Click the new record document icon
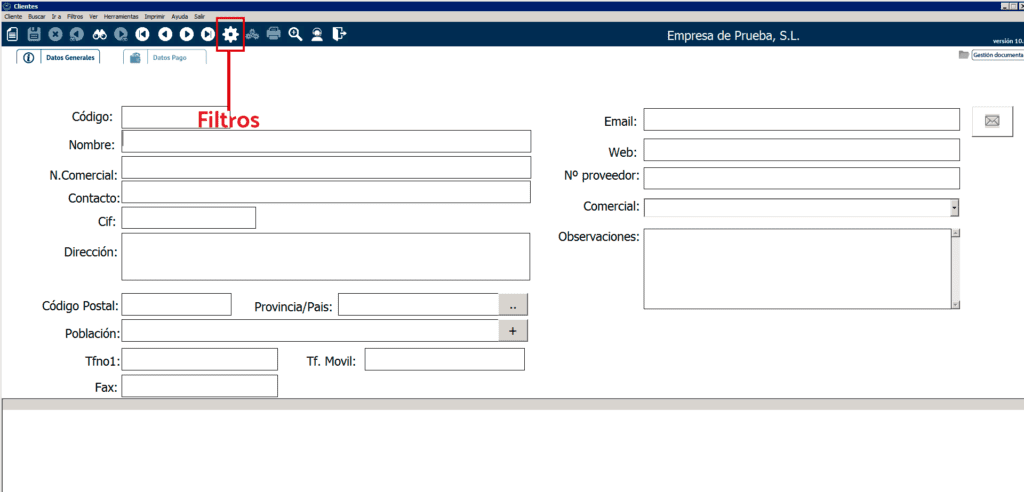The width and height of the screenshot is (1024, 492). click(x=12, y=34)
